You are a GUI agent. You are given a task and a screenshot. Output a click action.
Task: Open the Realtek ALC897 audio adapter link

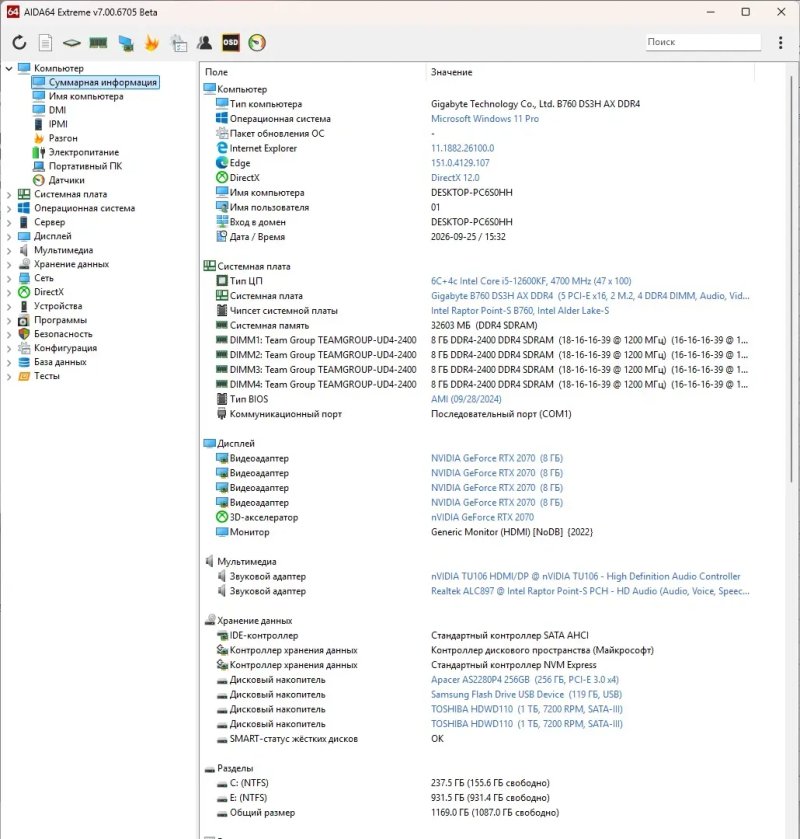590,591
